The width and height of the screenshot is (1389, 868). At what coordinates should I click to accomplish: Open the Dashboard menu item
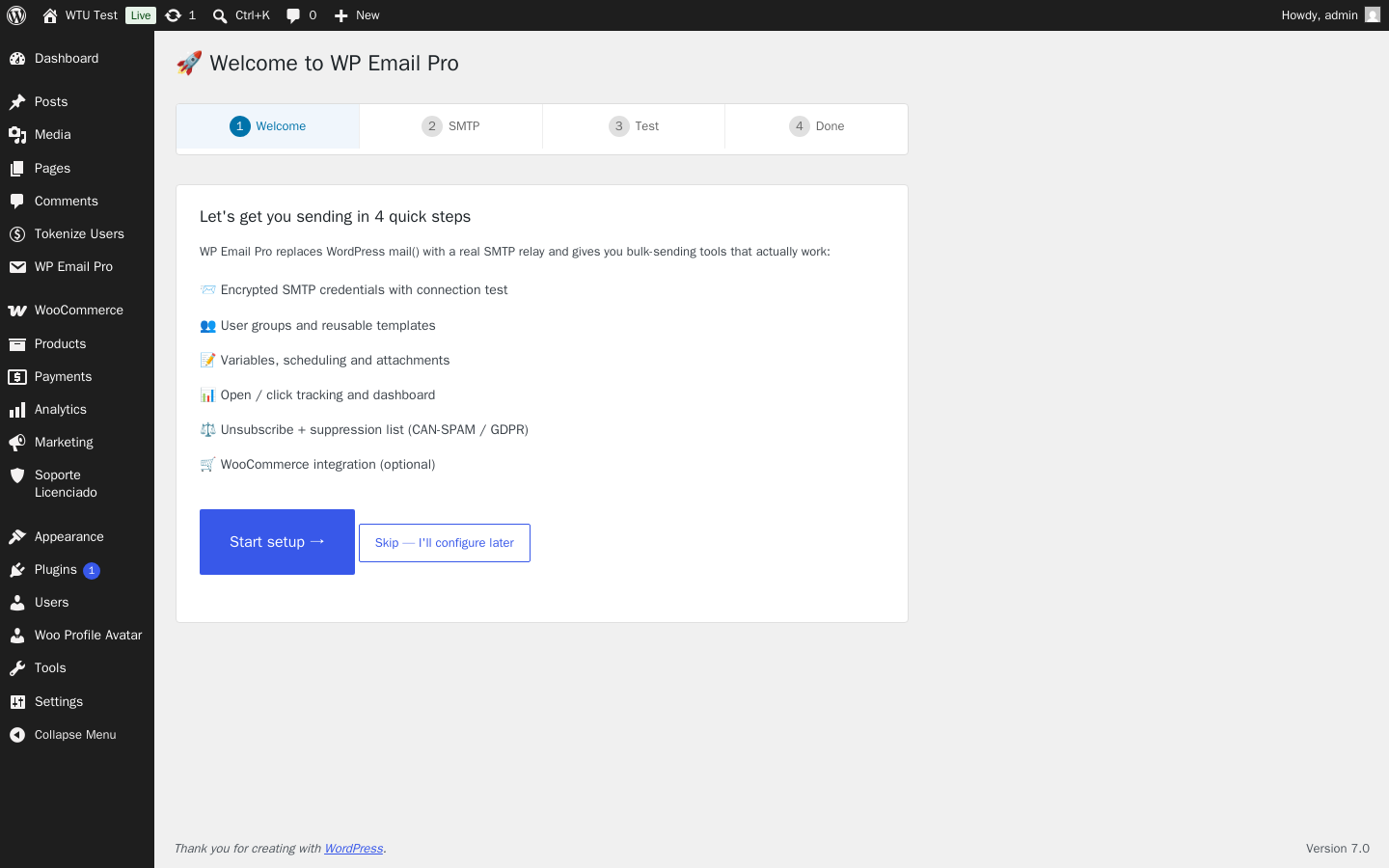[x=77, y=59]
